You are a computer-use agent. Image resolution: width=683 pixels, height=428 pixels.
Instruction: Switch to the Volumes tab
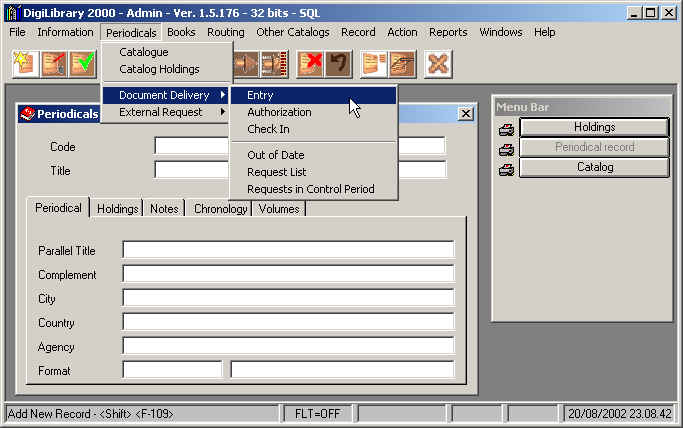(x=279, y=209)
